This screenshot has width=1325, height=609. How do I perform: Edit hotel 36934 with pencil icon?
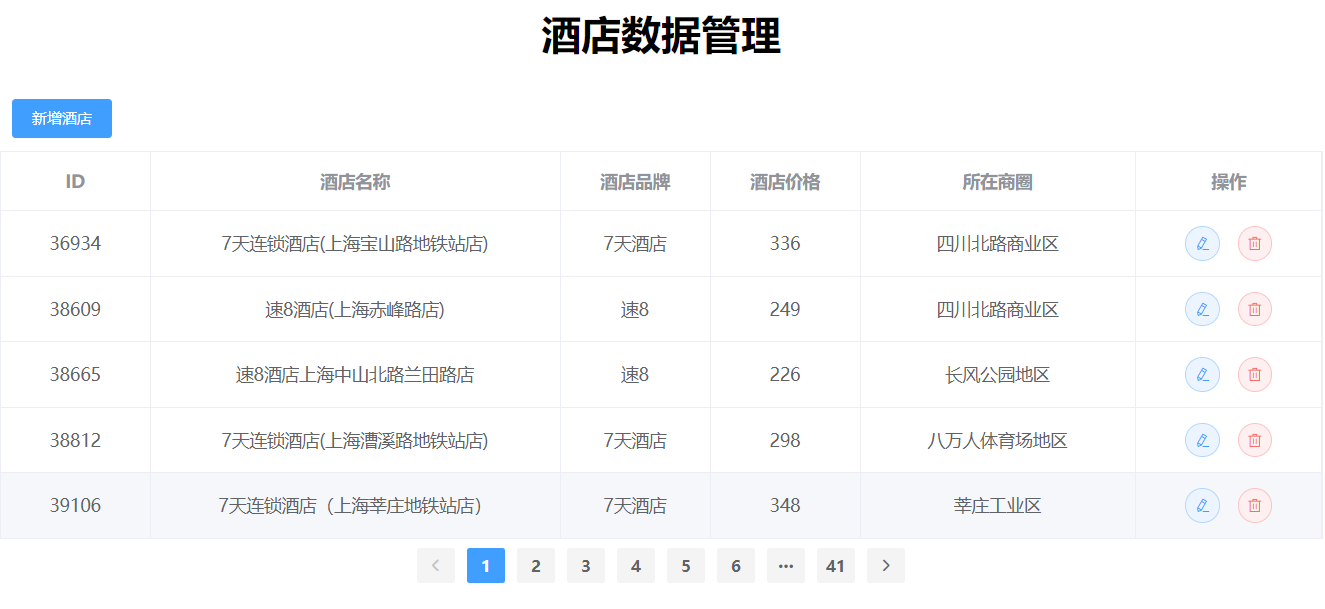(x=1202, y=244)
